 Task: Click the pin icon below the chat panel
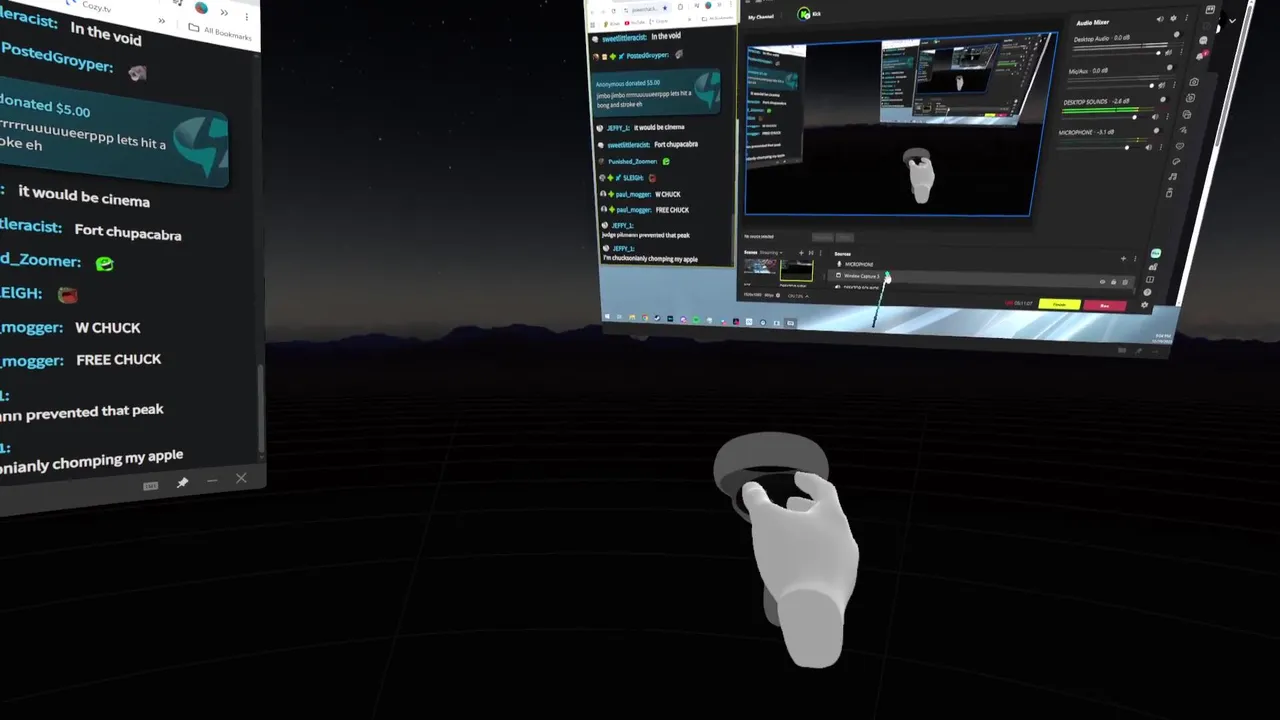point(182,483)
